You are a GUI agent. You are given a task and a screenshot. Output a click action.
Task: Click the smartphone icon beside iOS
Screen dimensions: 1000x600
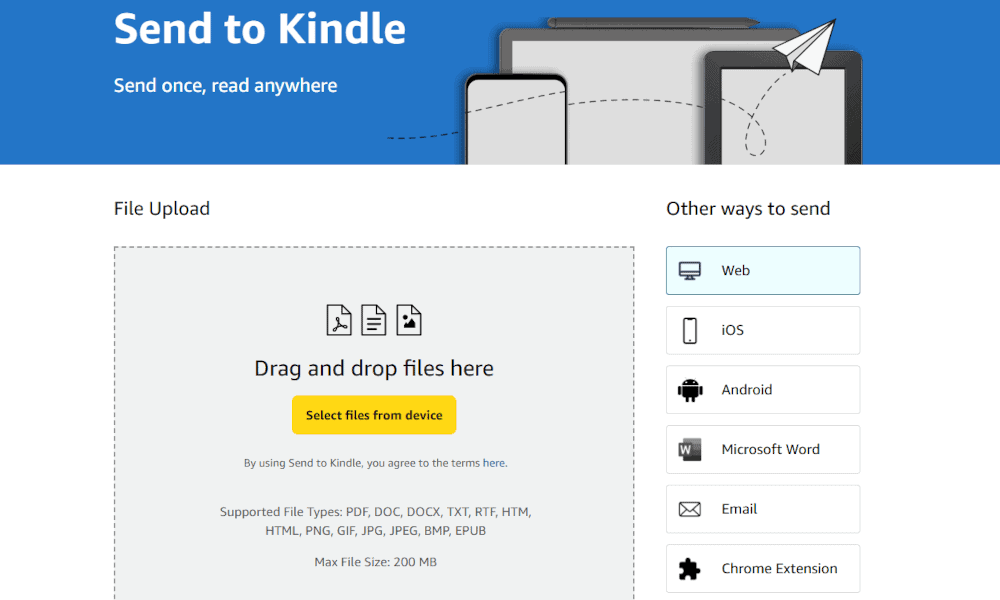point(690,330)
